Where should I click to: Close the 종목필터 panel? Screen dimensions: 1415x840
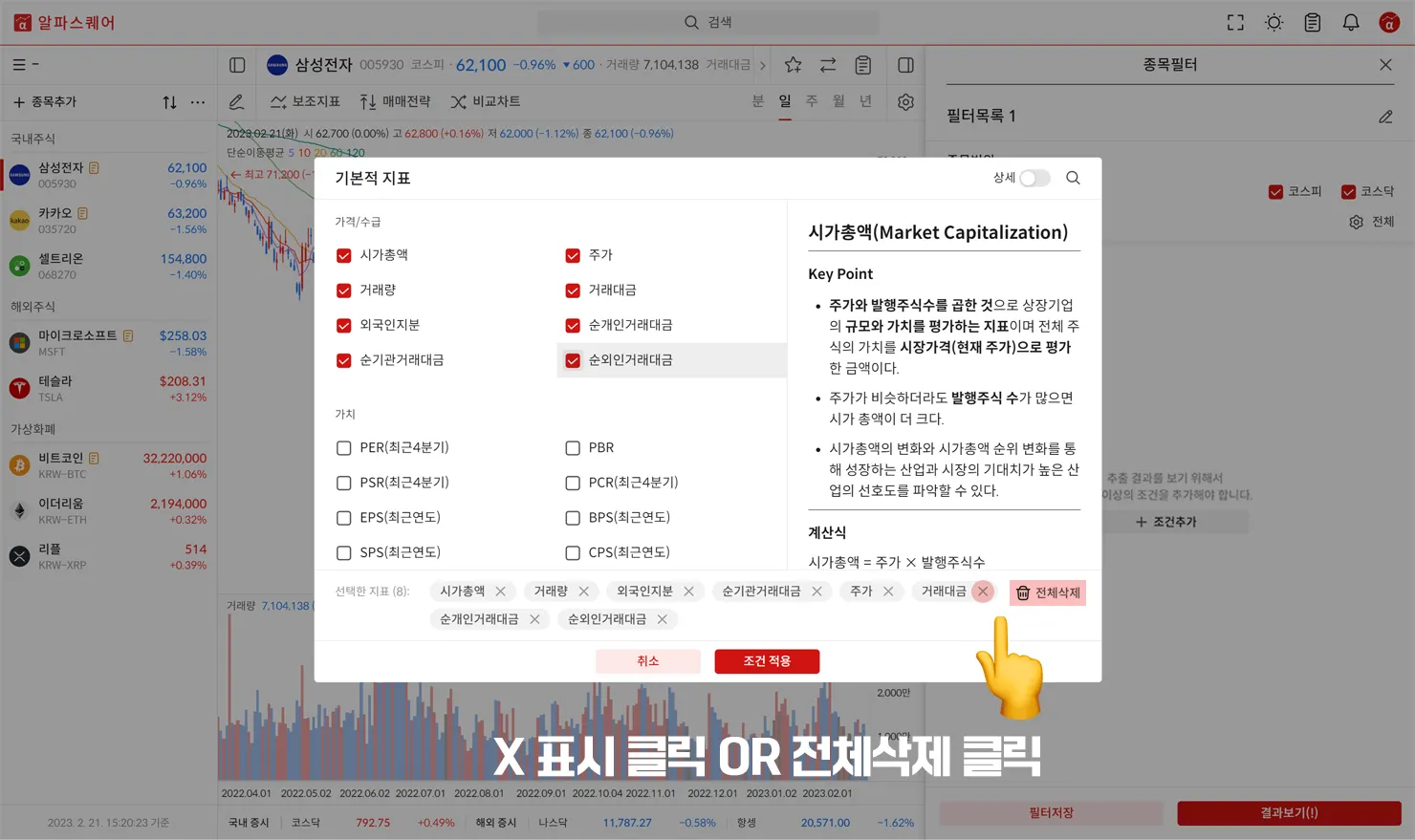1385,65
